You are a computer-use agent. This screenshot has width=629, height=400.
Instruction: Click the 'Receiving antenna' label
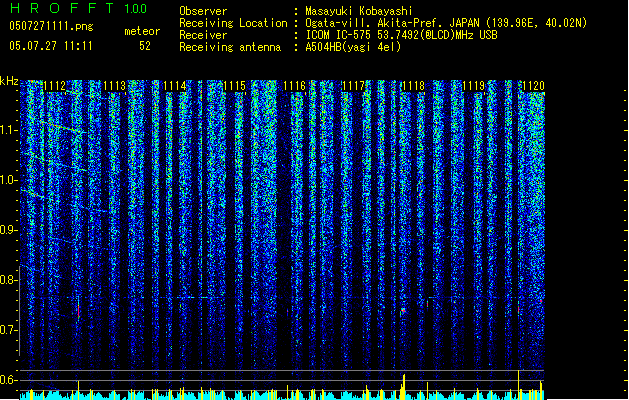[x=230, y=47]
